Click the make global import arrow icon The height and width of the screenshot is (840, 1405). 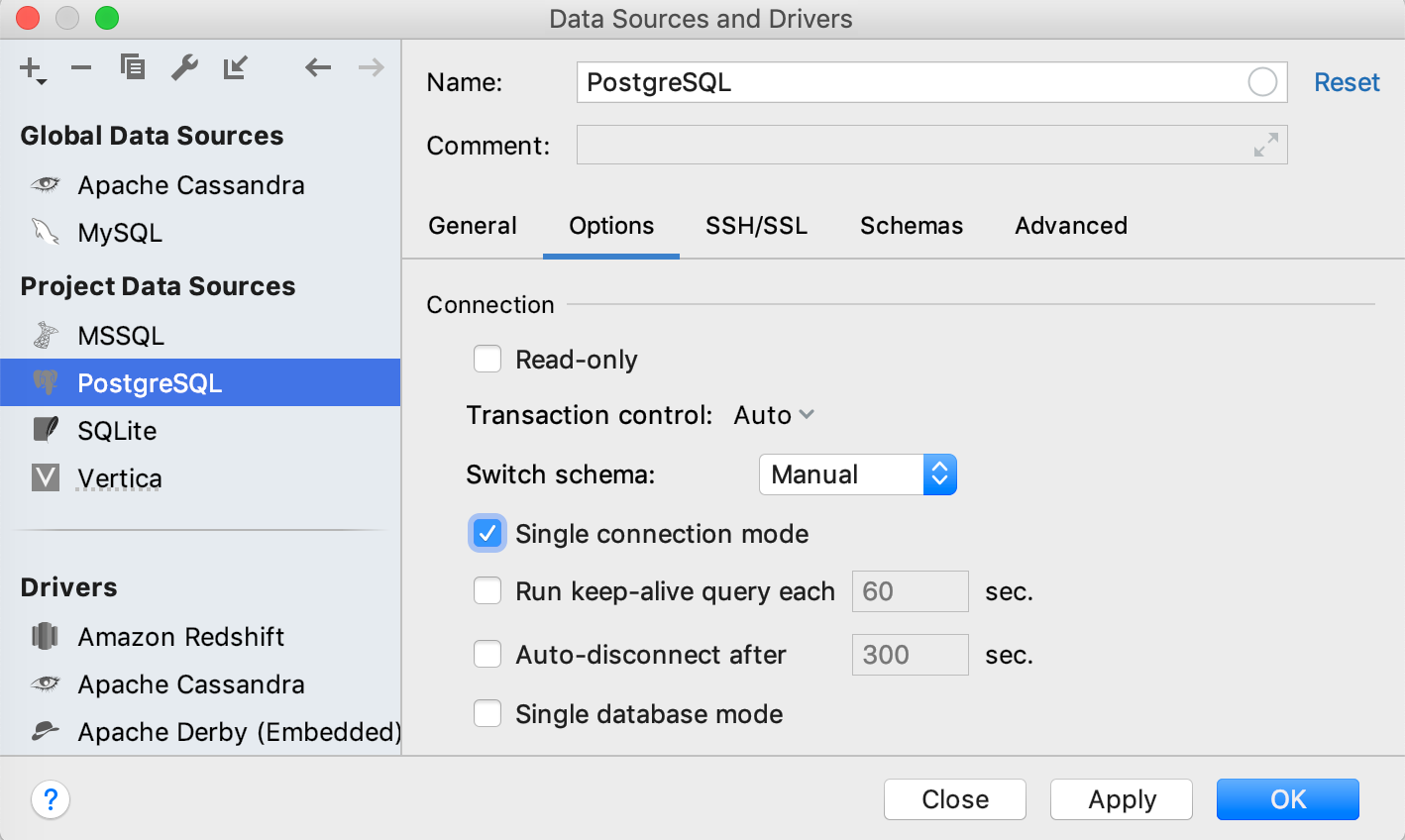click(x=236, y=67)
